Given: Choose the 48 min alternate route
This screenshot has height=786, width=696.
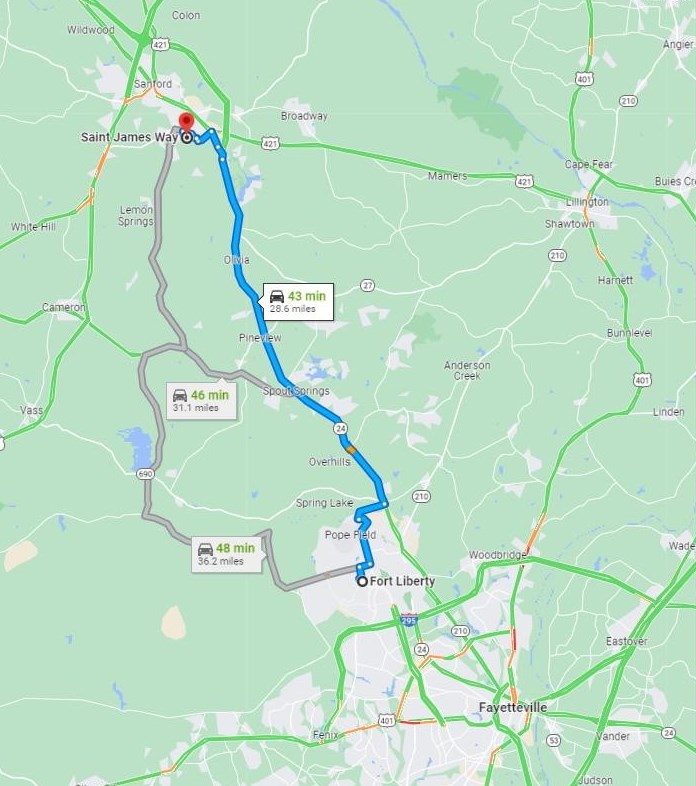Looking at the screenshot, I should [227, 553].
